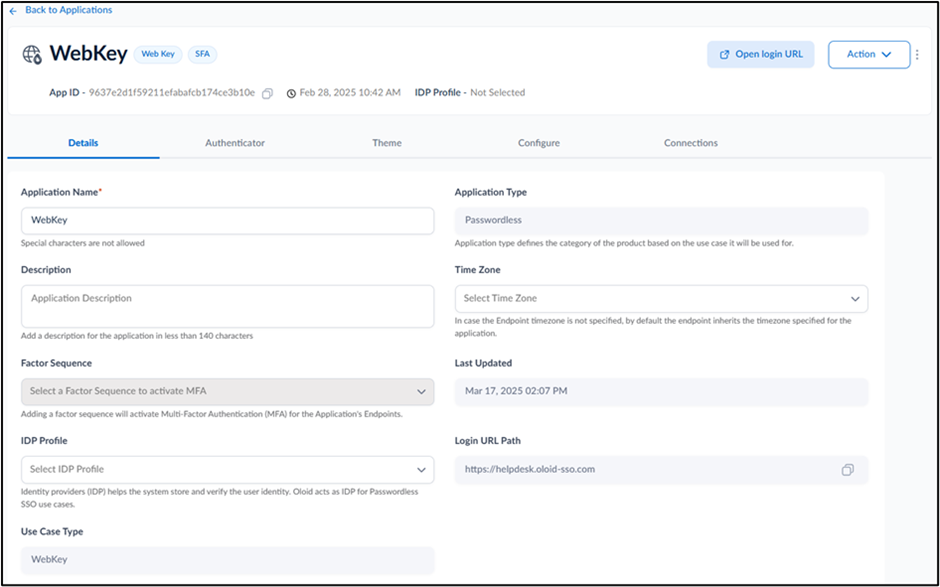The height and width of the screenshot is (587, 940).
Task: Click the Last Updated date field
Action: pos(661,392)
